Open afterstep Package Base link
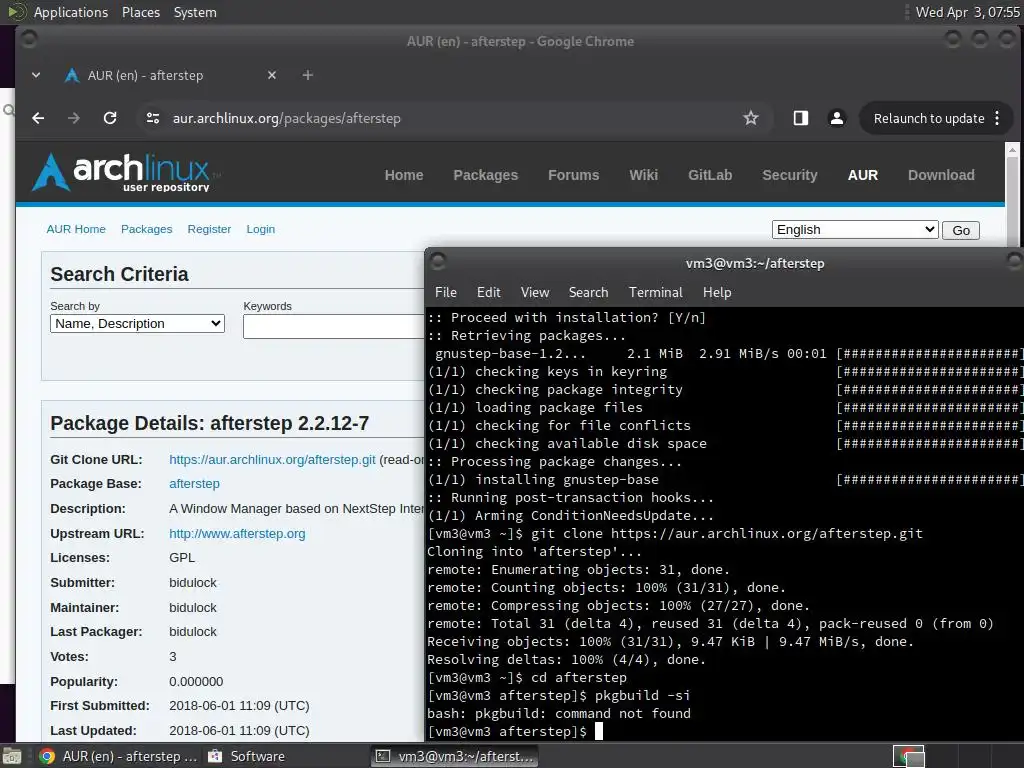Screen dimensions: 1024x768 point(194,484)
